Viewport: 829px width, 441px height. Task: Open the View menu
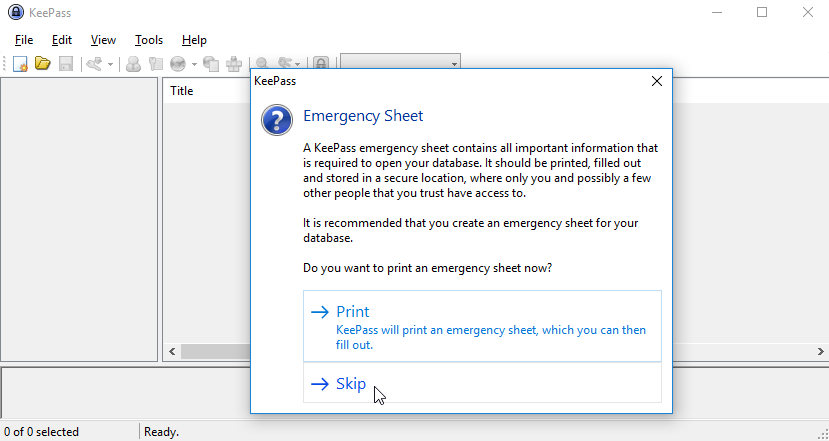pos(103,40)
